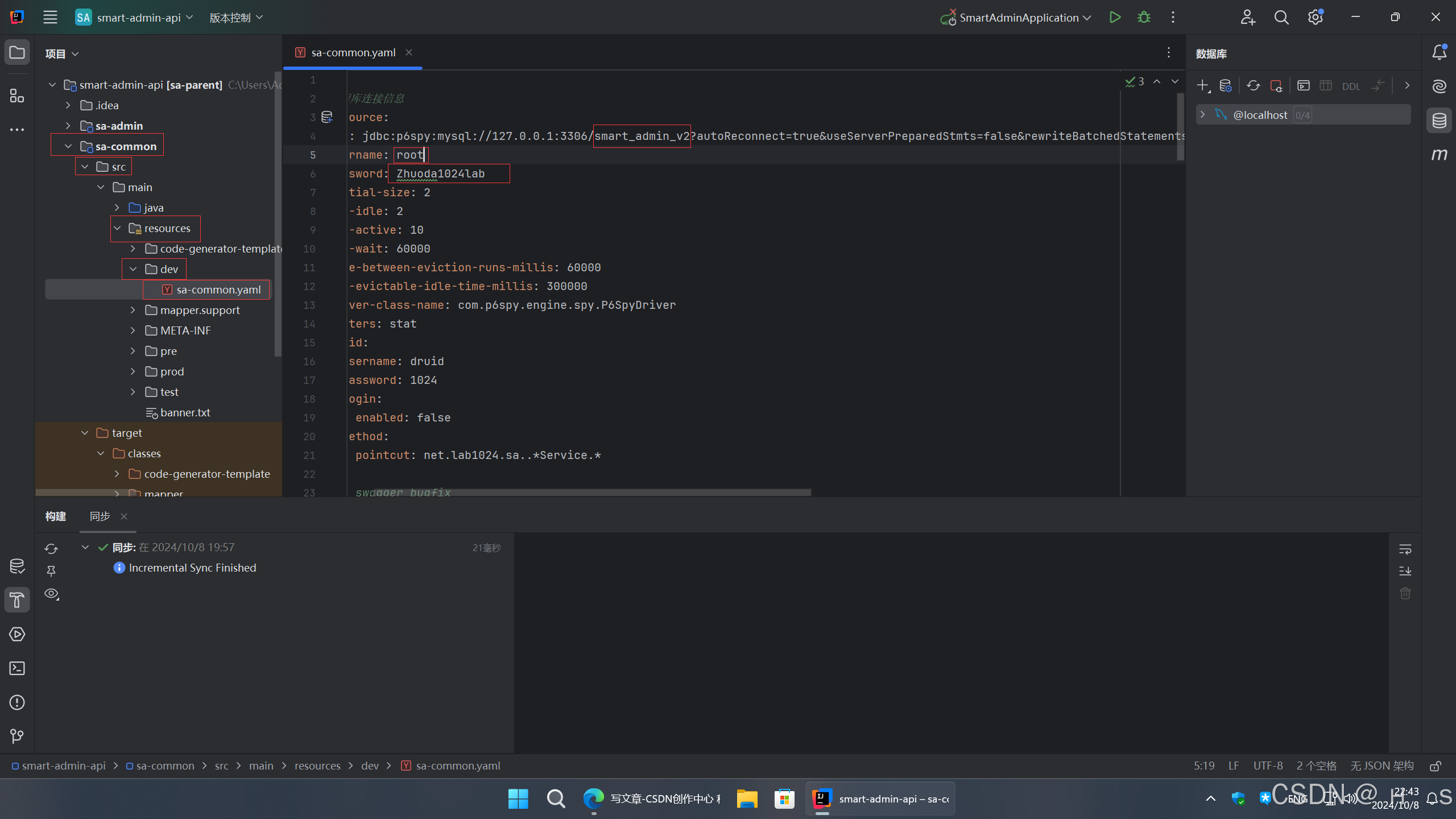
Task: Click add data source plus icon
Action: pos(1202,86)
